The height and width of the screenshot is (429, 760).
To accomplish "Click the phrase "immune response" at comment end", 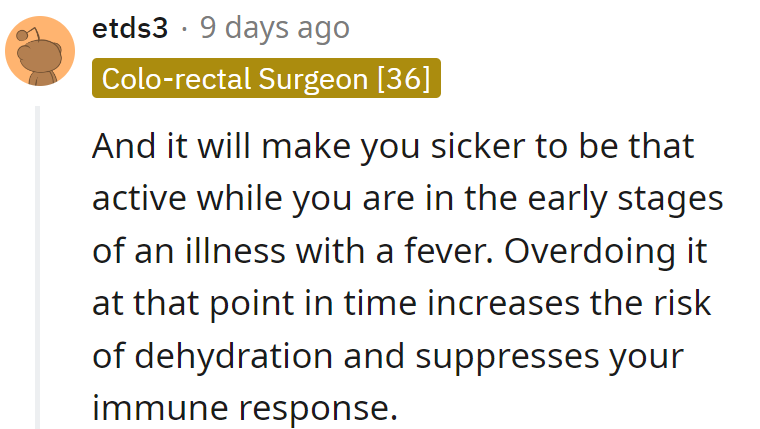I will coord(244,407).
